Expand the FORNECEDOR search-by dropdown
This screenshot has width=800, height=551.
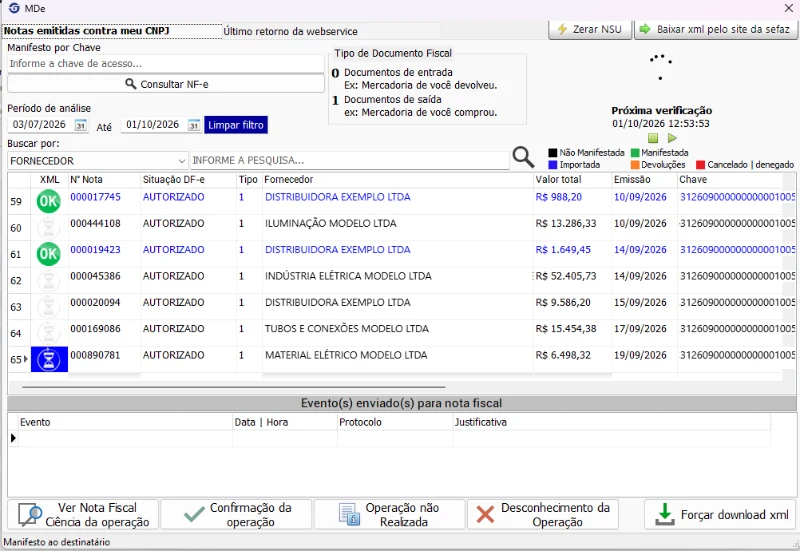pos(181,161)
